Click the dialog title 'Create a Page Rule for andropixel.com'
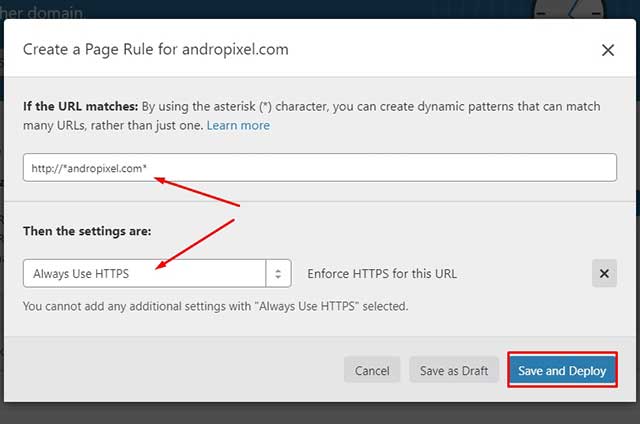This screenshot has height=424, width=640. tap(156, 49)
